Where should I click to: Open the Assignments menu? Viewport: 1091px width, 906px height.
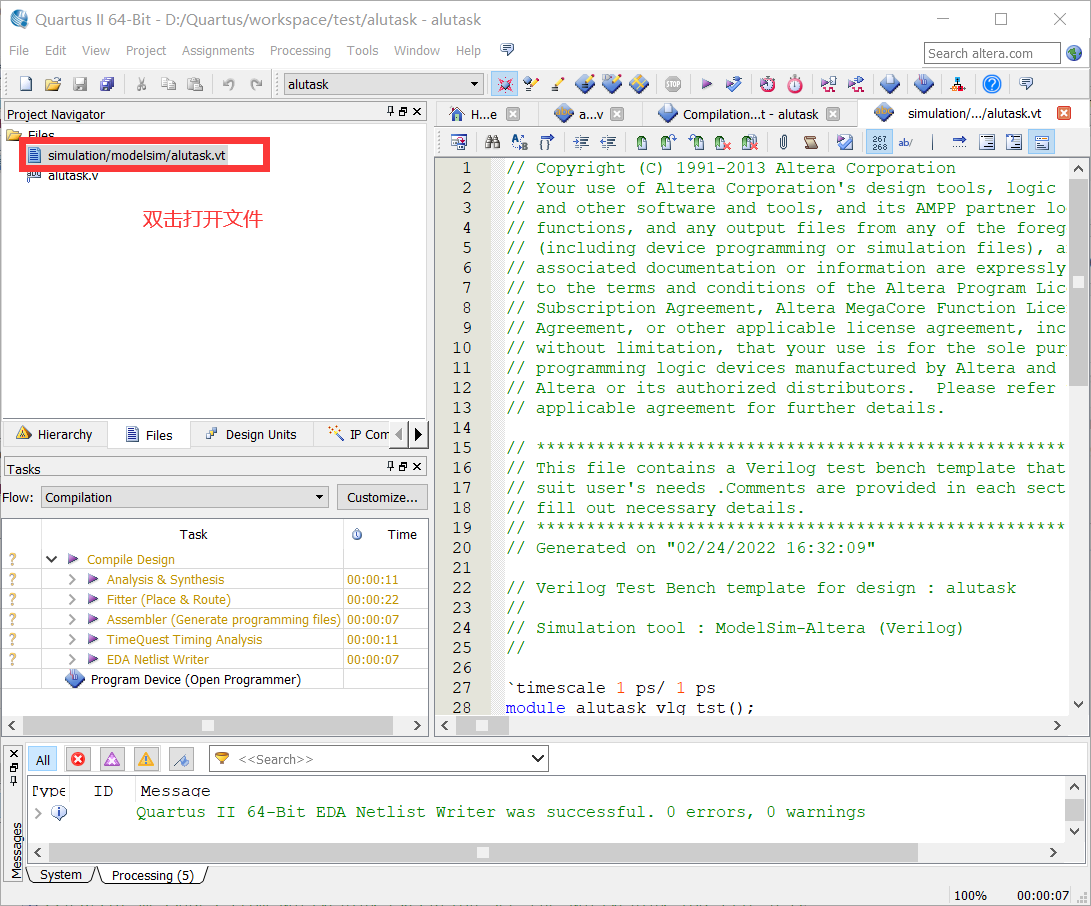(218, 50)
